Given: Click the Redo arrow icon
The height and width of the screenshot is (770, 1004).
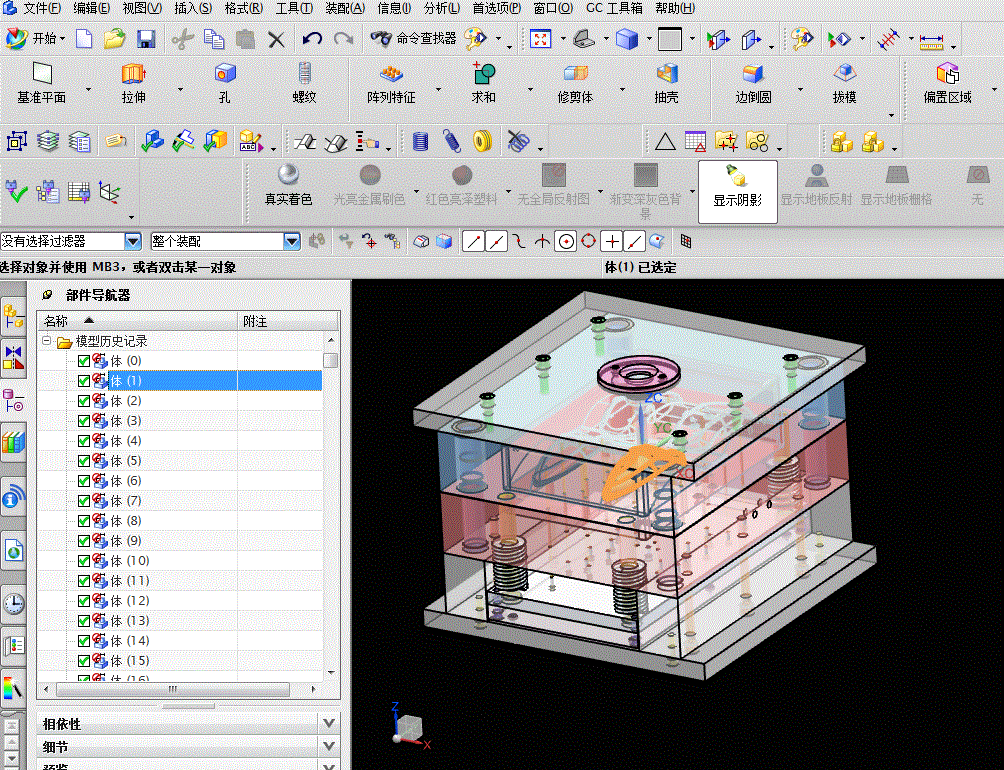Looking at the screenshot, I should 344,39.
